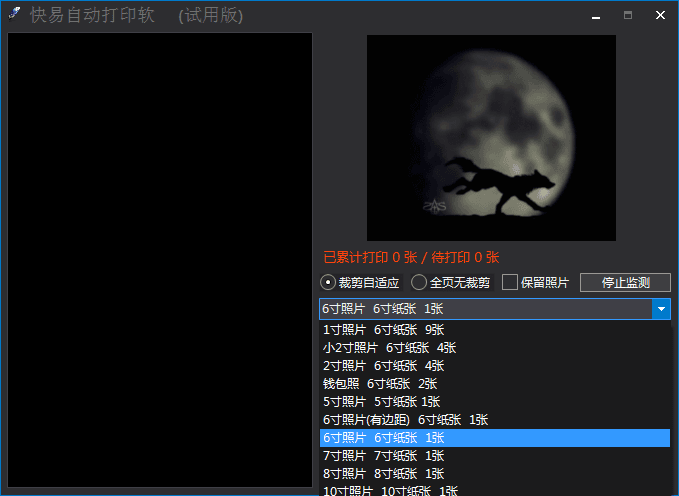Image resolution: width=679 pixels, height=496 pixels.
Task: Select the 裁剪自适应 radio option
Action: pyautogui.click(x=328, y=283)
